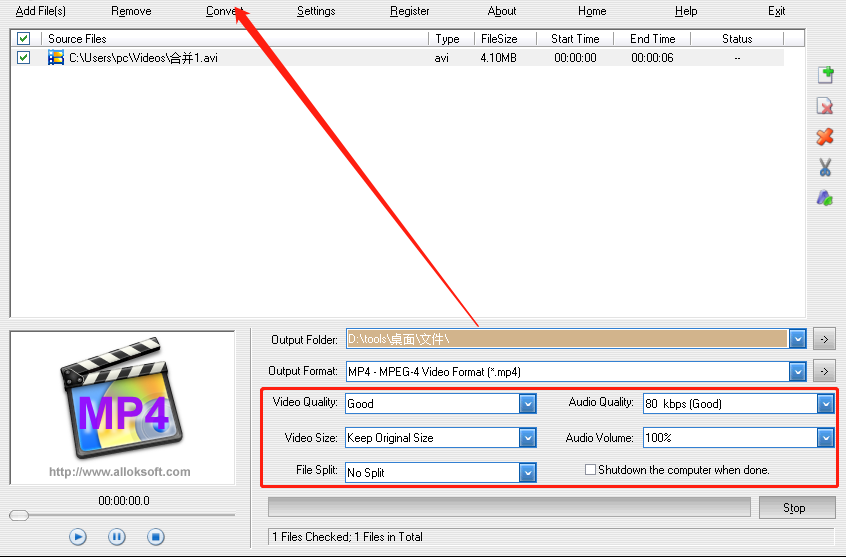
Task: Click the 00:00:00 start time cell
Action: pos(575,58)
